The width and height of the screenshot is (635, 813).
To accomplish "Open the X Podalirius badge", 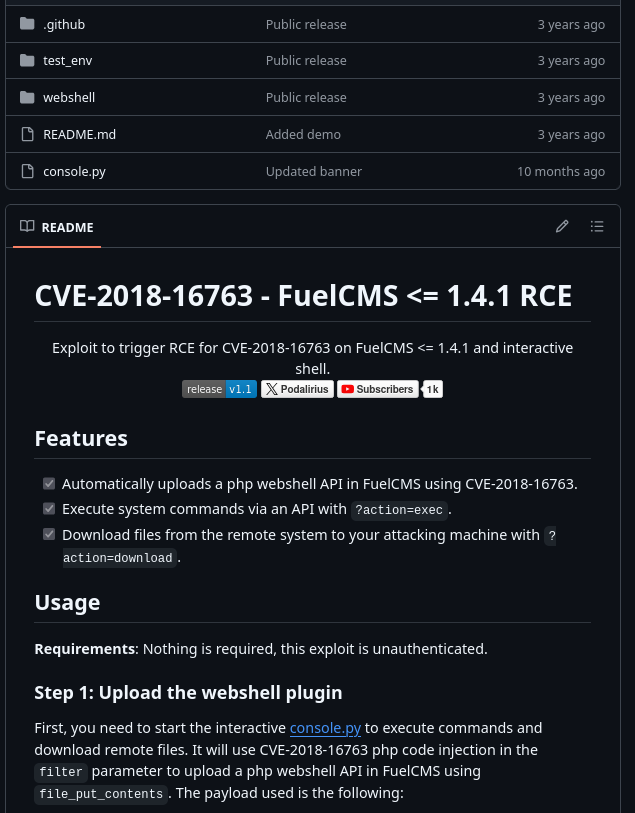I will coord(298,389).
